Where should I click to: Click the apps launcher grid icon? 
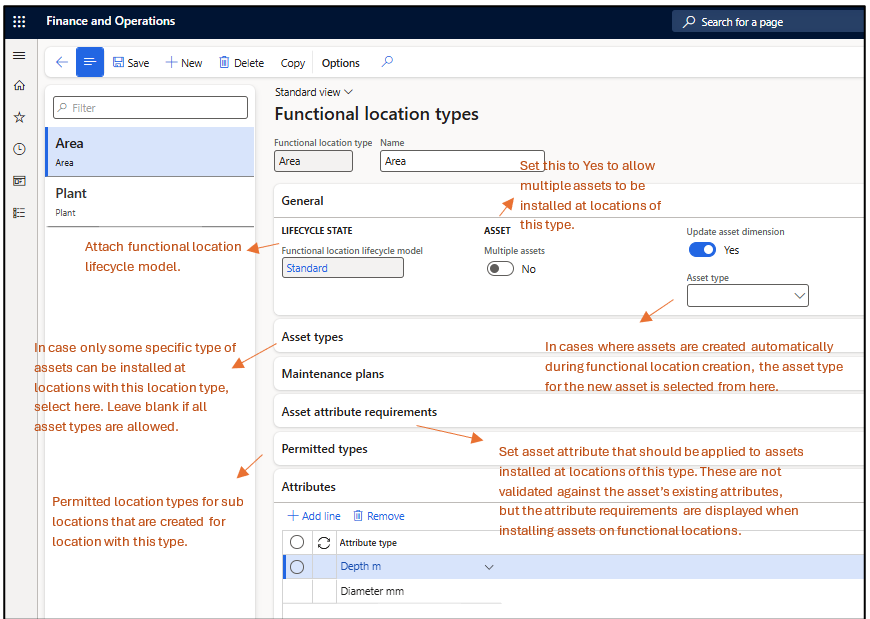click(18, 21)
